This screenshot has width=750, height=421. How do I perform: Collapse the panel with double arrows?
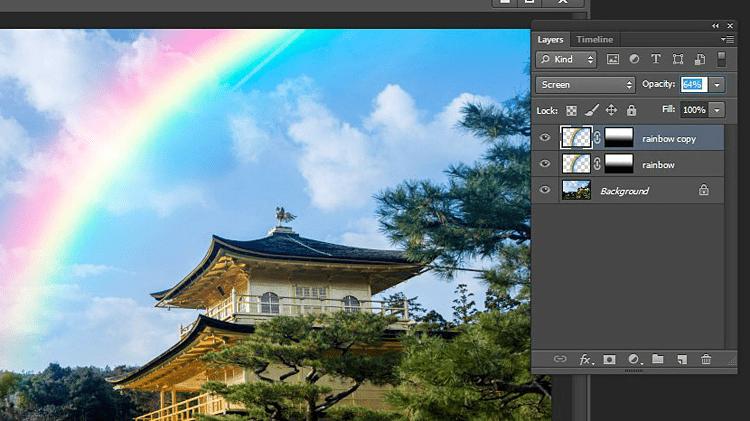715,26
